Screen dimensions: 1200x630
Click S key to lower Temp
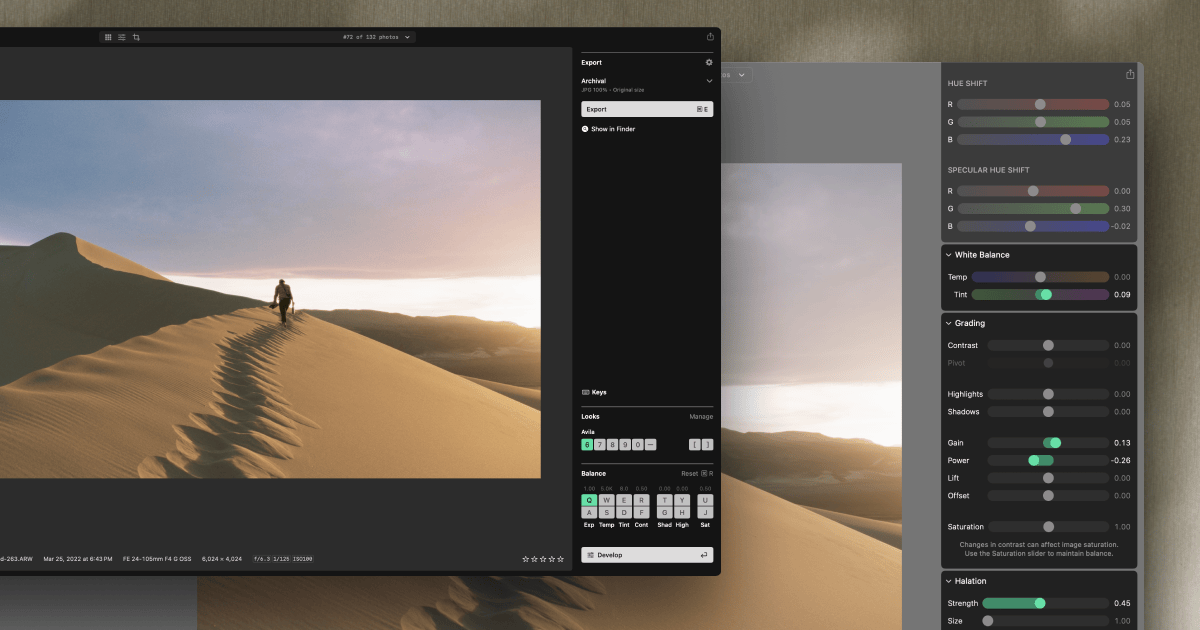606,512
